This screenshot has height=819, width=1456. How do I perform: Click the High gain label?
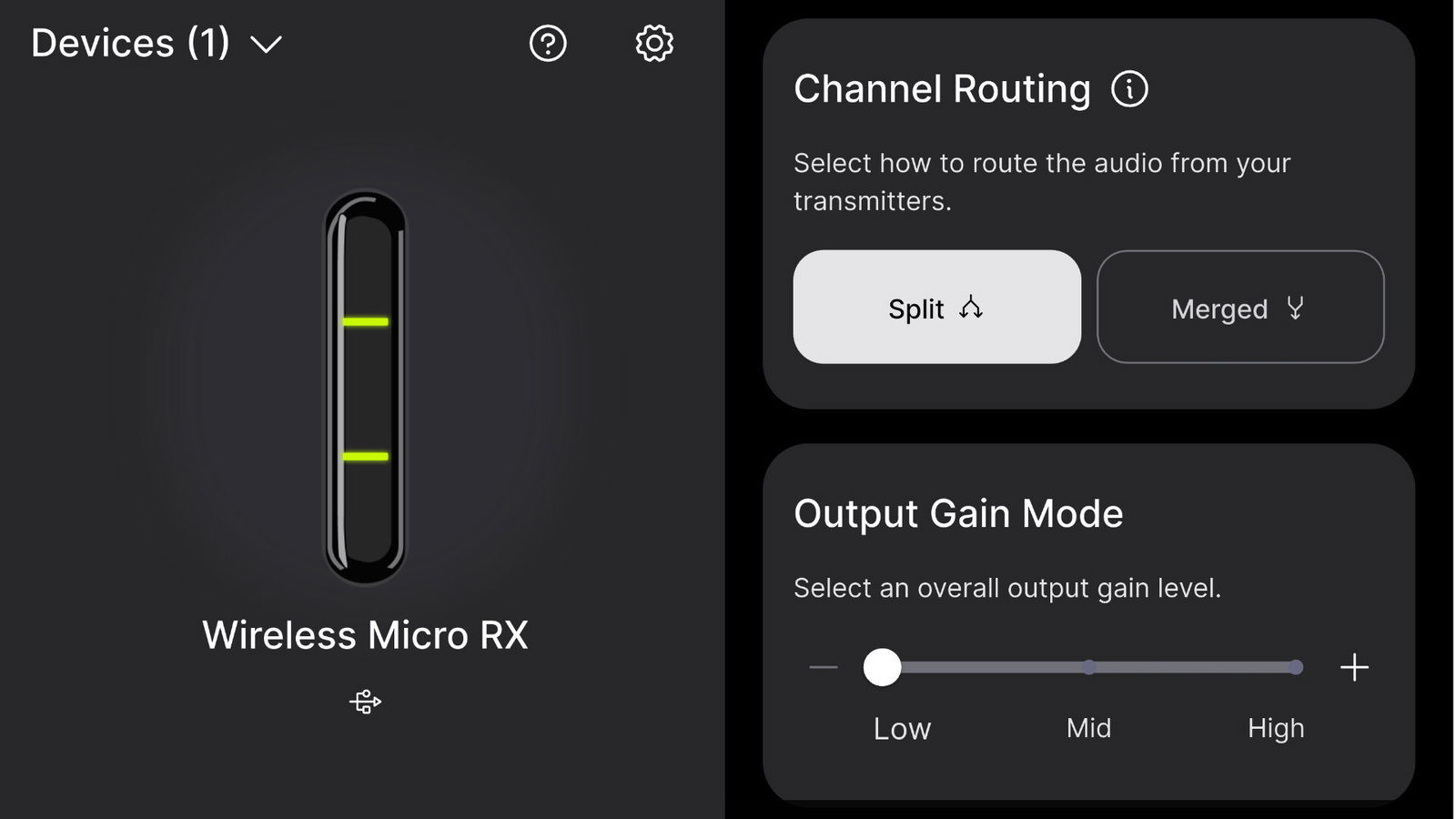[1276, 728]
